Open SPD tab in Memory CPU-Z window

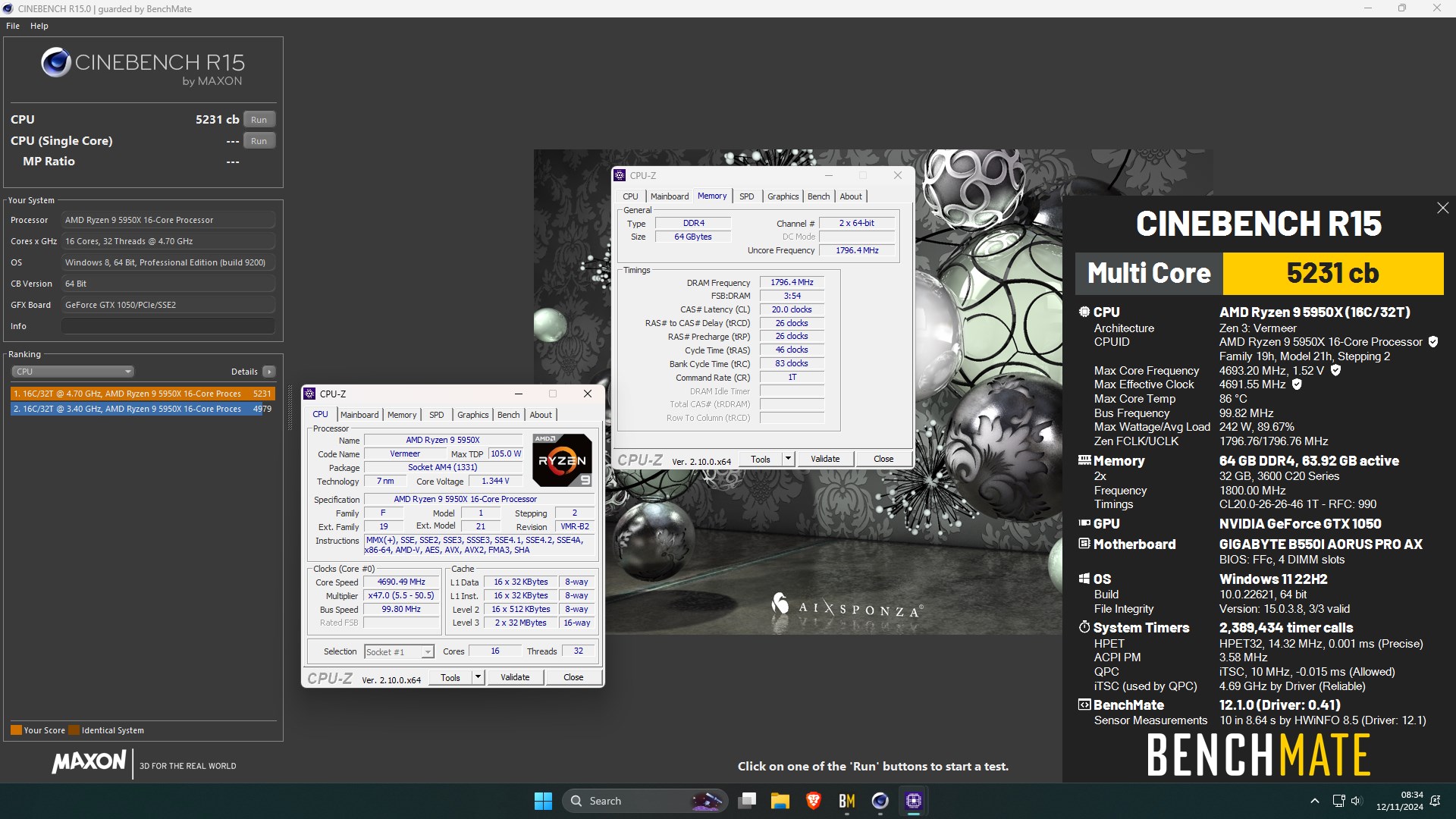pyautogui.click(x=747, y=196)
